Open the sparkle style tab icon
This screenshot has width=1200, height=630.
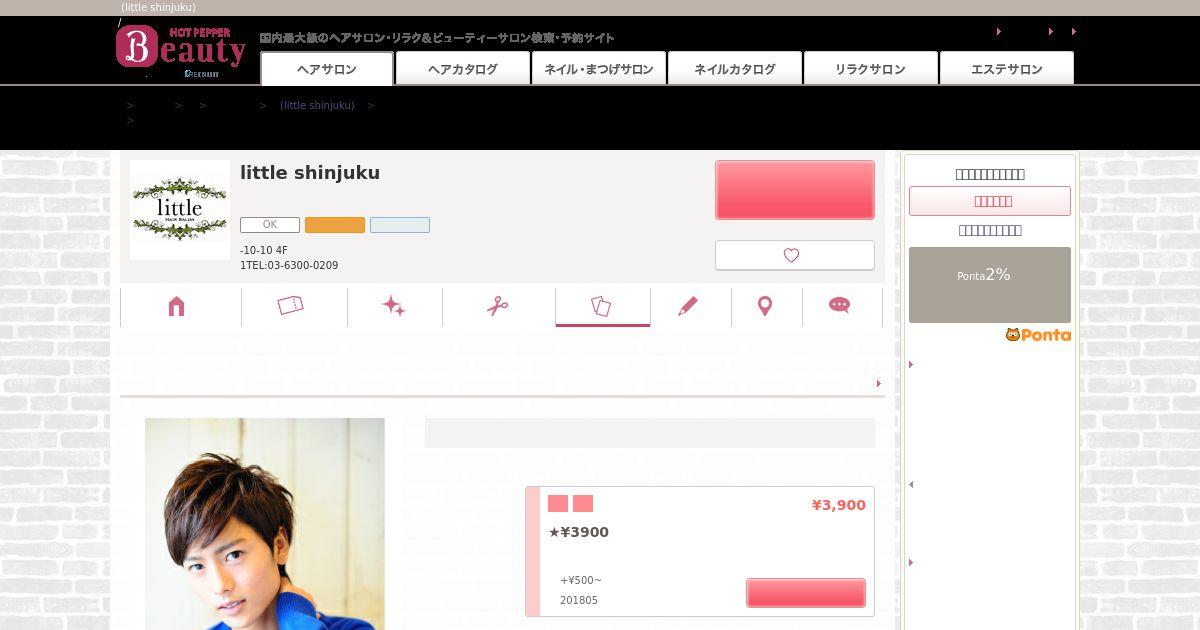coord(394,306)
